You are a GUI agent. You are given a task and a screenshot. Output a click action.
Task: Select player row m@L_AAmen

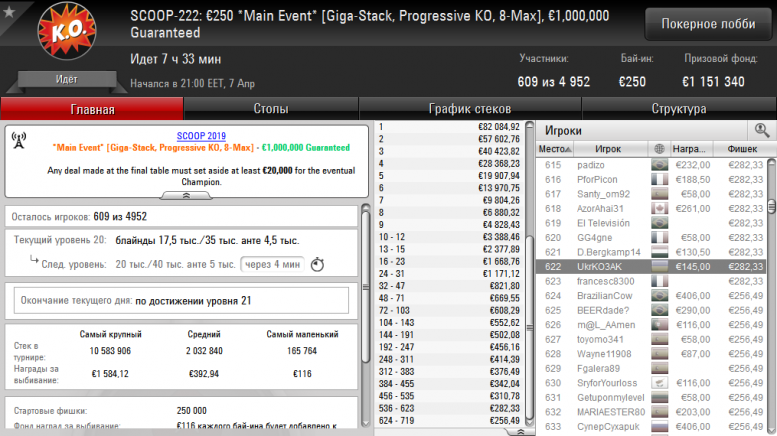click(651, 325)
